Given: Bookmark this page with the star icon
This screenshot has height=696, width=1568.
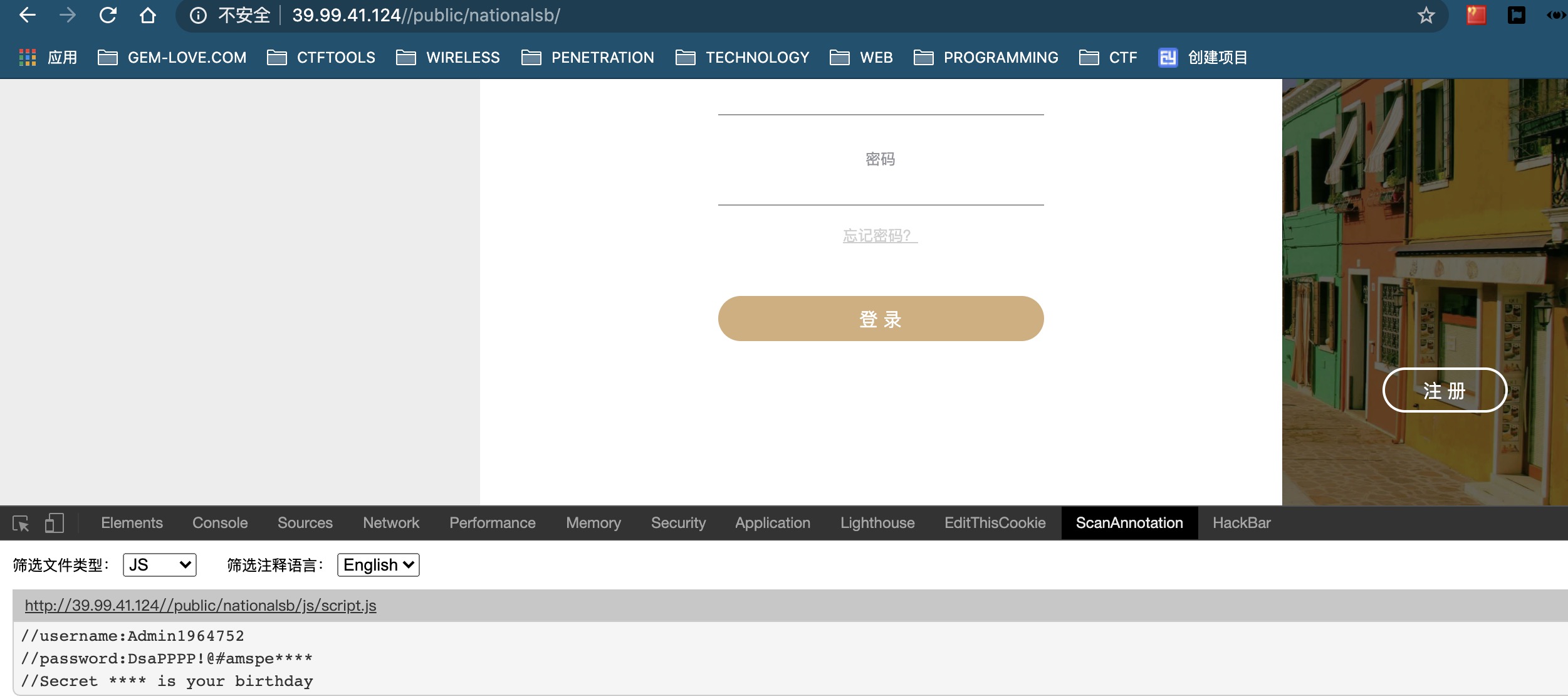Looking at the screenshot, I should 1426,15.
